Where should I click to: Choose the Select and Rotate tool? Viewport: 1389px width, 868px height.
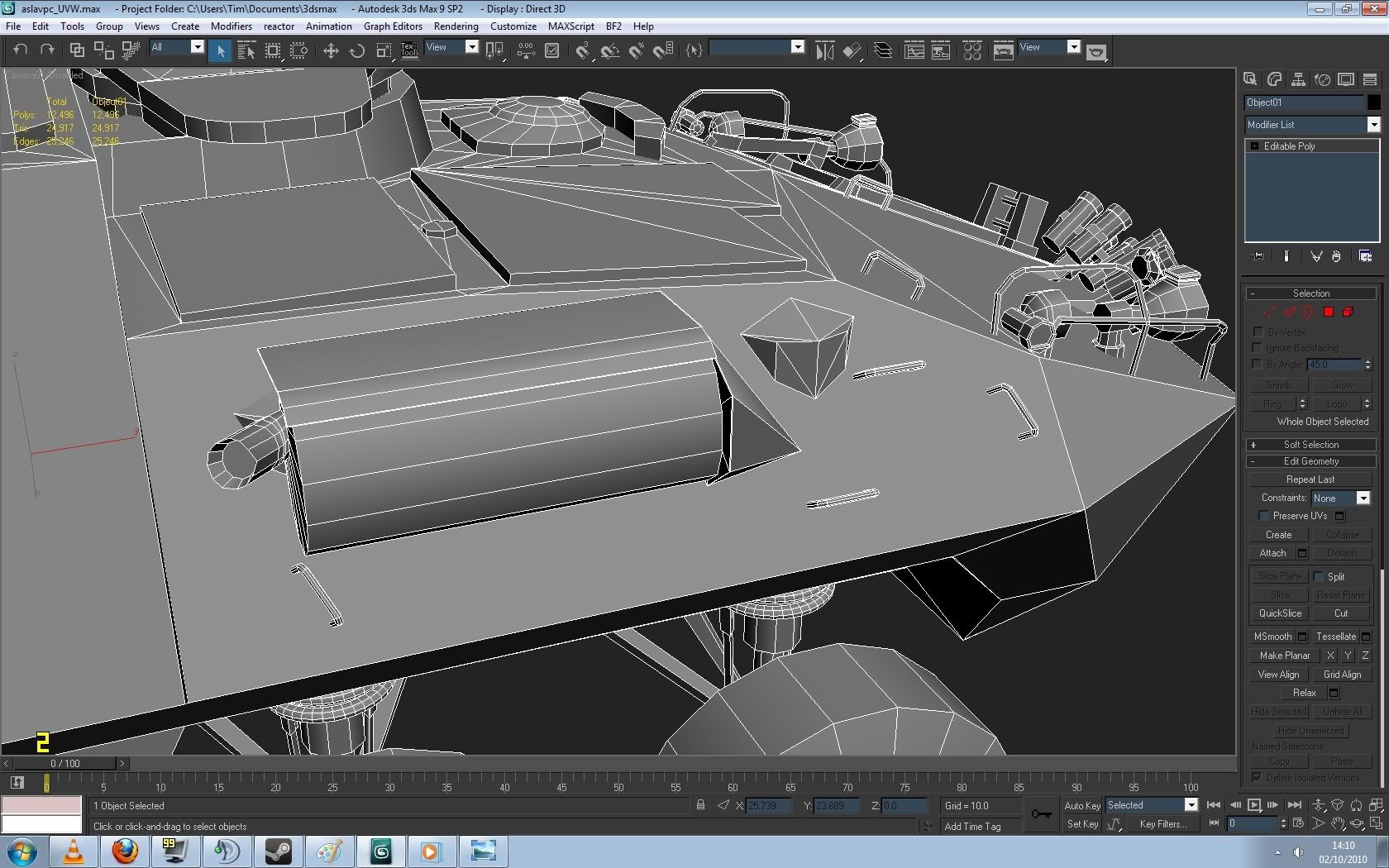(357, 51)
